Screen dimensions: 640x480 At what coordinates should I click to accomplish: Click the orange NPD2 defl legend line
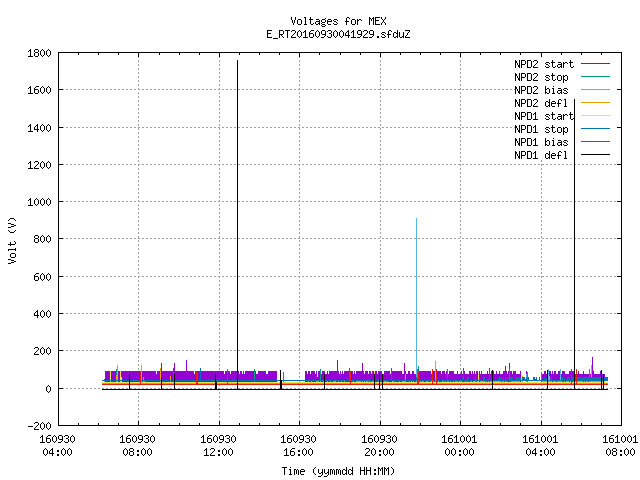[595, 102]
